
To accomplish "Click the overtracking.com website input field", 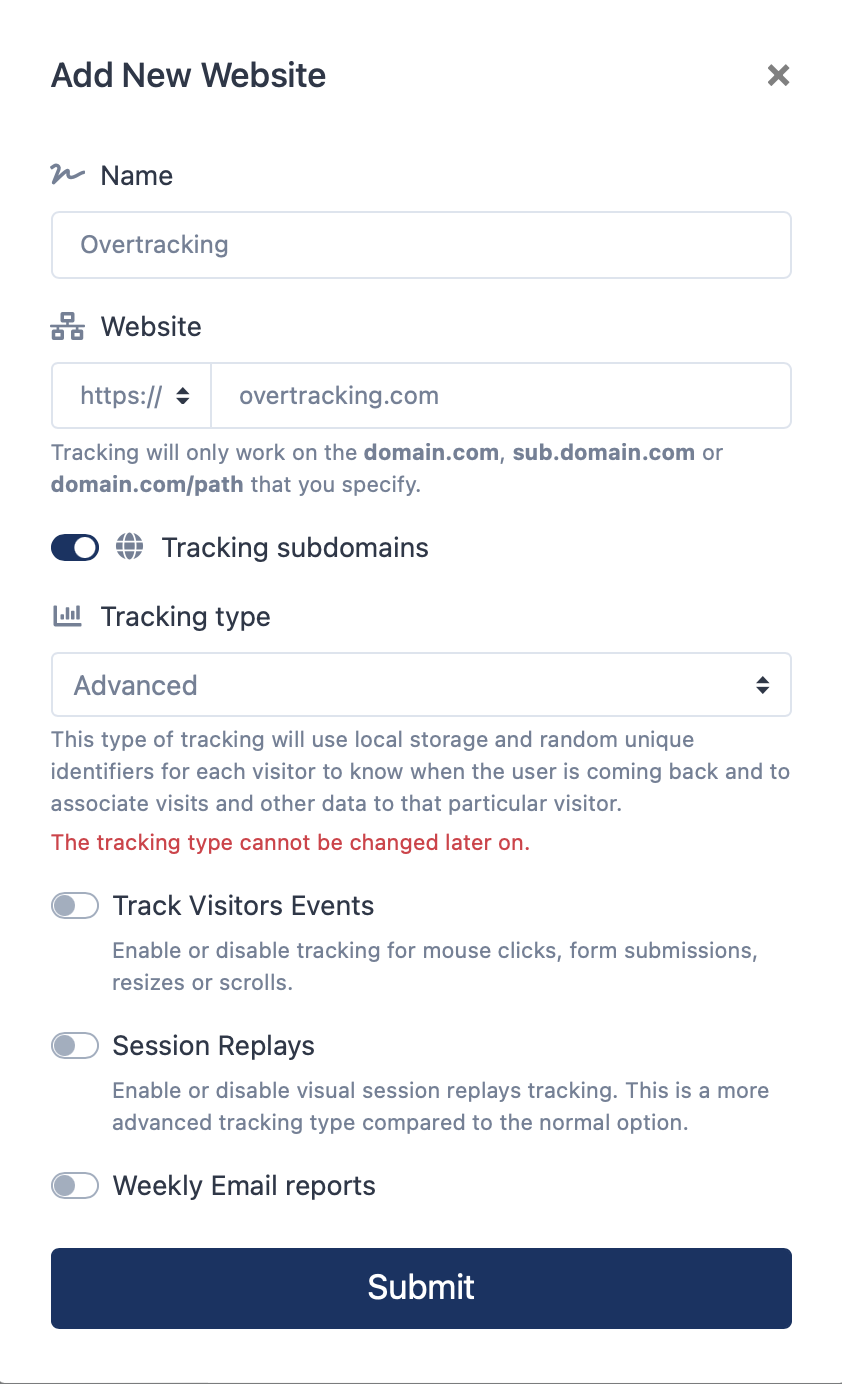I will coord(502,396).
